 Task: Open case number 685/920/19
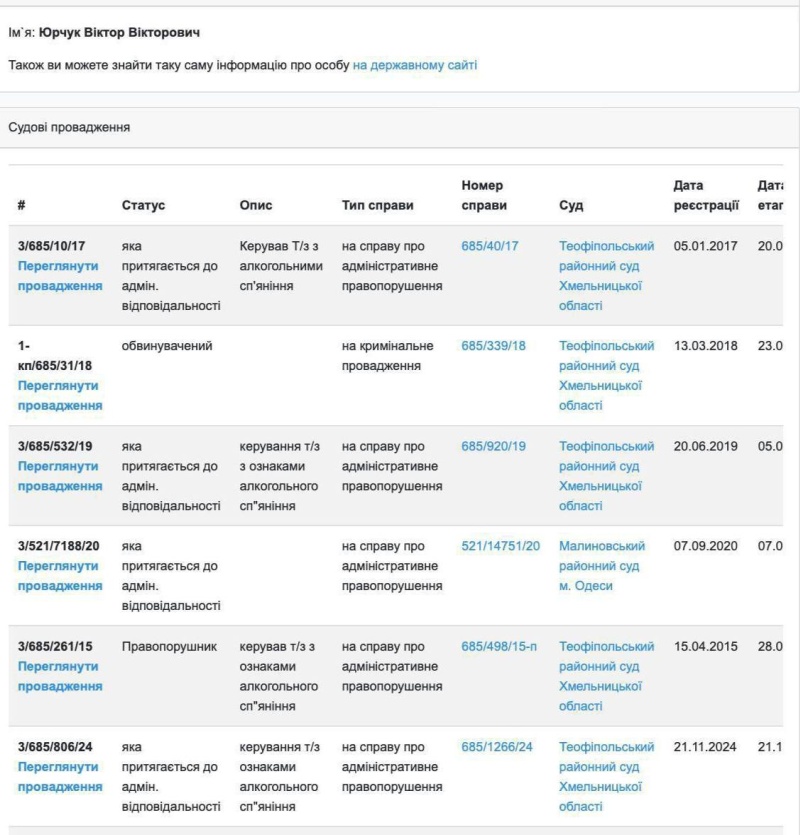(x=493, y=446)
